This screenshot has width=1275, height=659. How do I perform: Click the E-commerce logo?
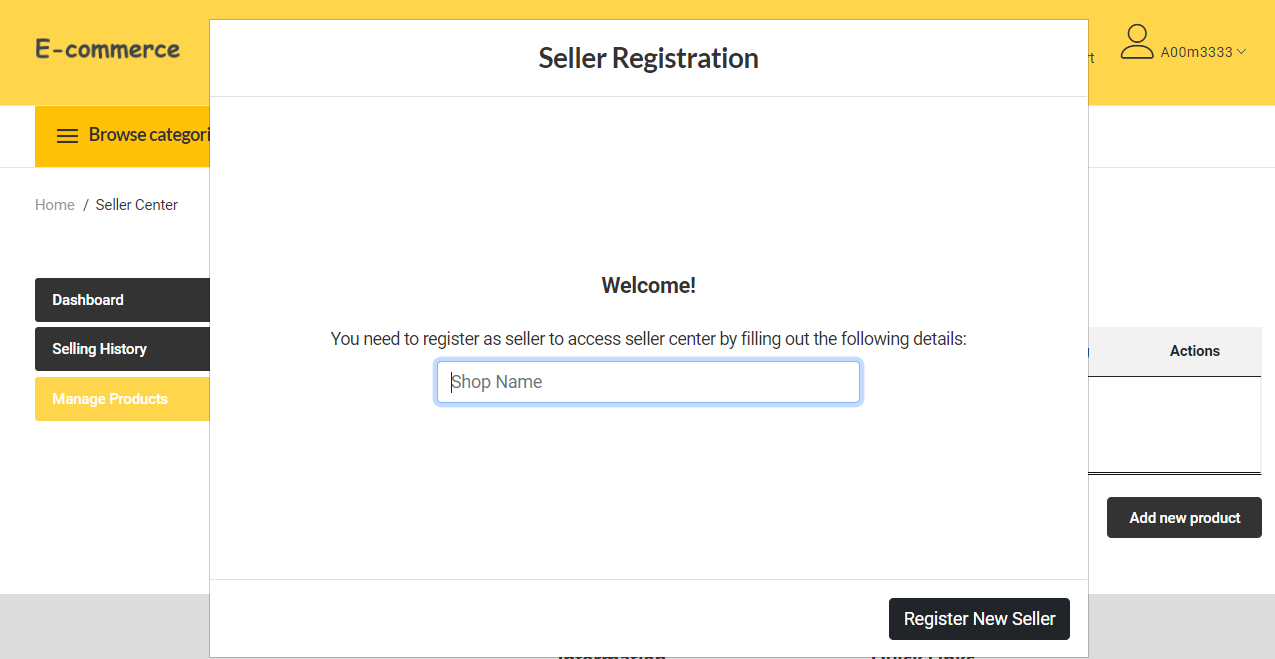click(107, 50)
